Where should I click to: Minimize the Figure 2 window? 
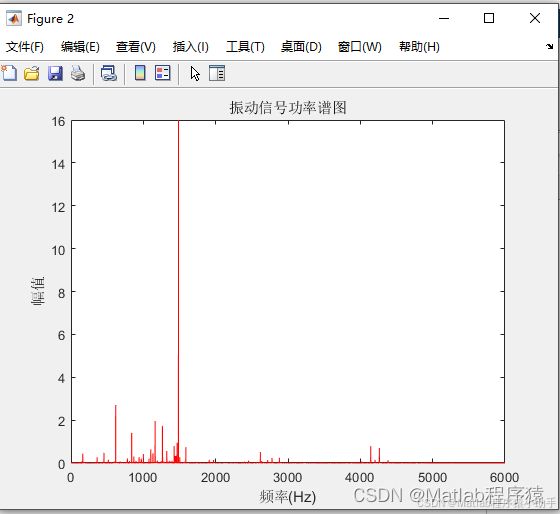click(x=444, y=18)
